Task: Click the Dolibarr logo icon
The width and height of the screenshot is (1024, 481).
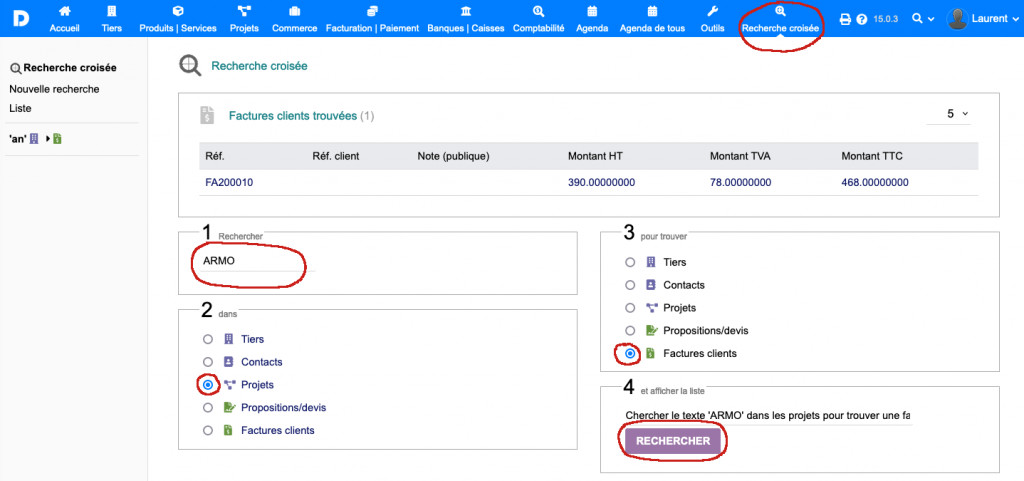Action: coord(19,18)
